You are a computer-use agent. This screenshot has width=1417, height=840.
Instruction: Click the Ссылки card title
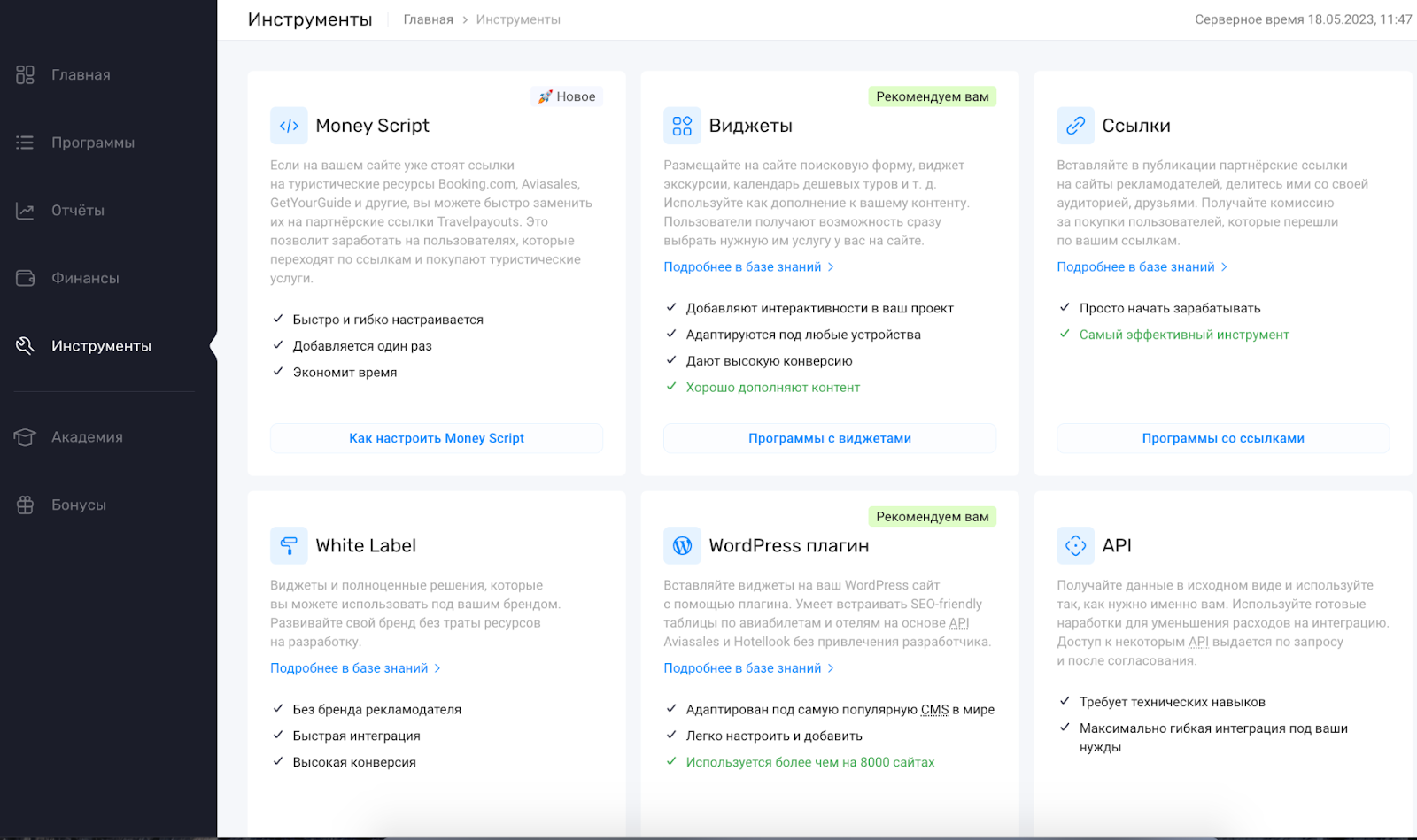tap(1136, 126)
